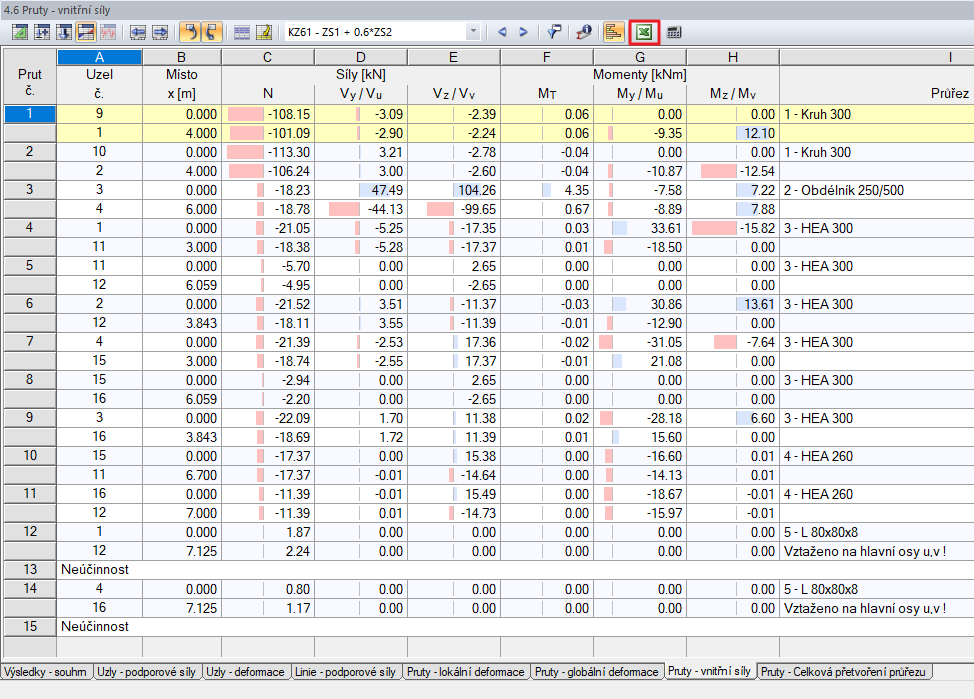Click the Vz value 104.26
The height and width of the screenshot is (699, 974).
click(x=477, y=190)
